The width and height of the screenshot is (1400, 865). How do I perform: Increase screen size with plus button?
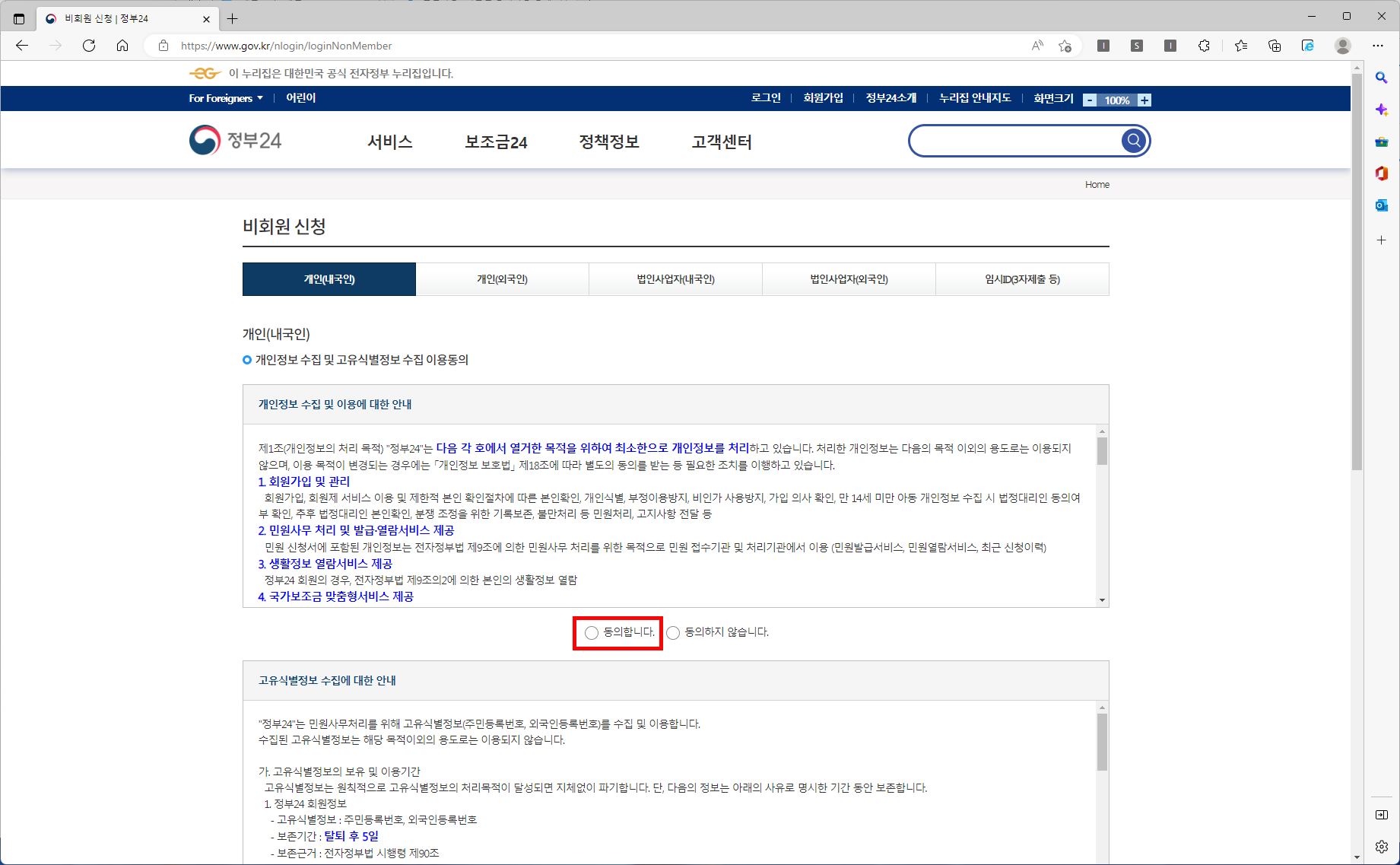point(1144,100)
